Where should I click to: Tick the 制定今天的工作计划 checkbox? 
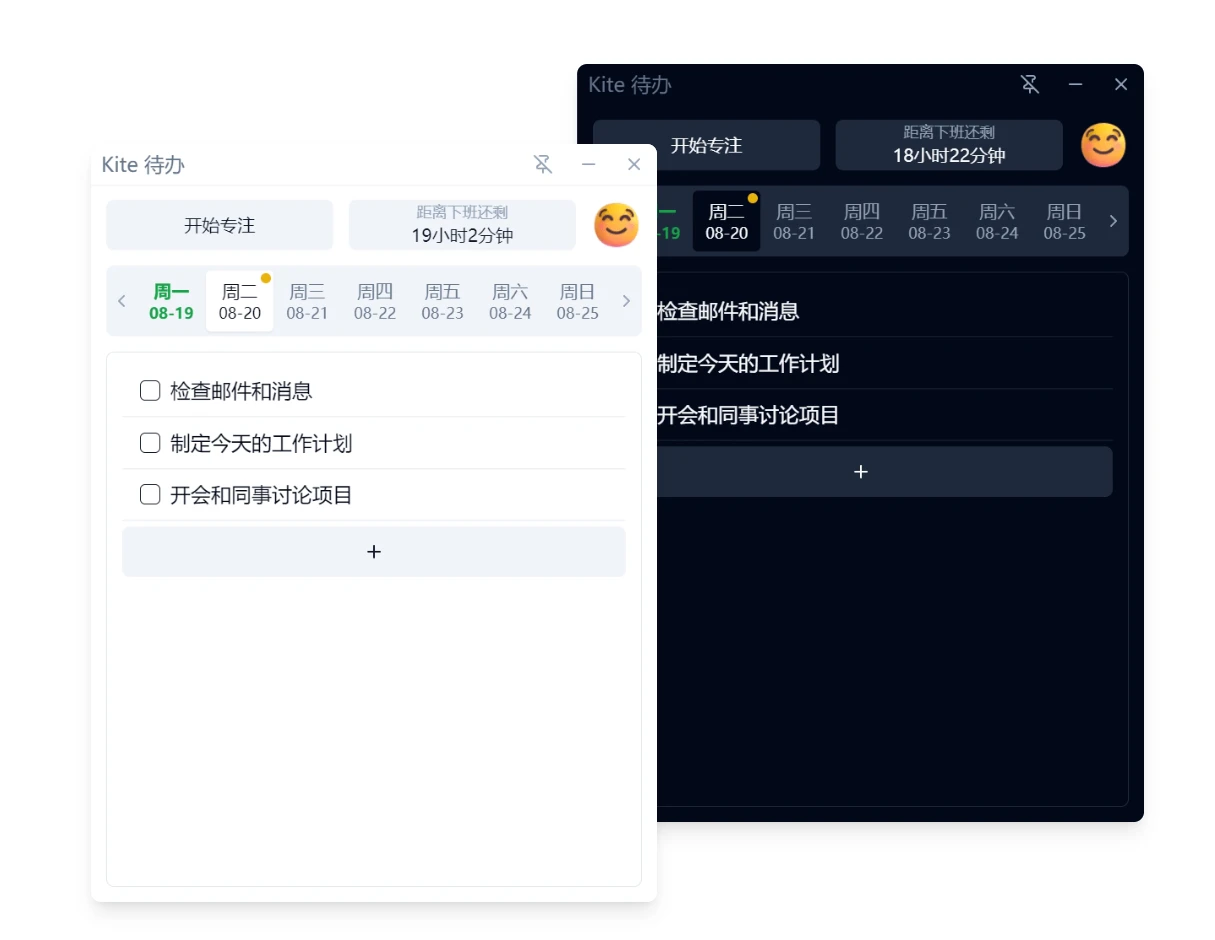coord(150,443)
